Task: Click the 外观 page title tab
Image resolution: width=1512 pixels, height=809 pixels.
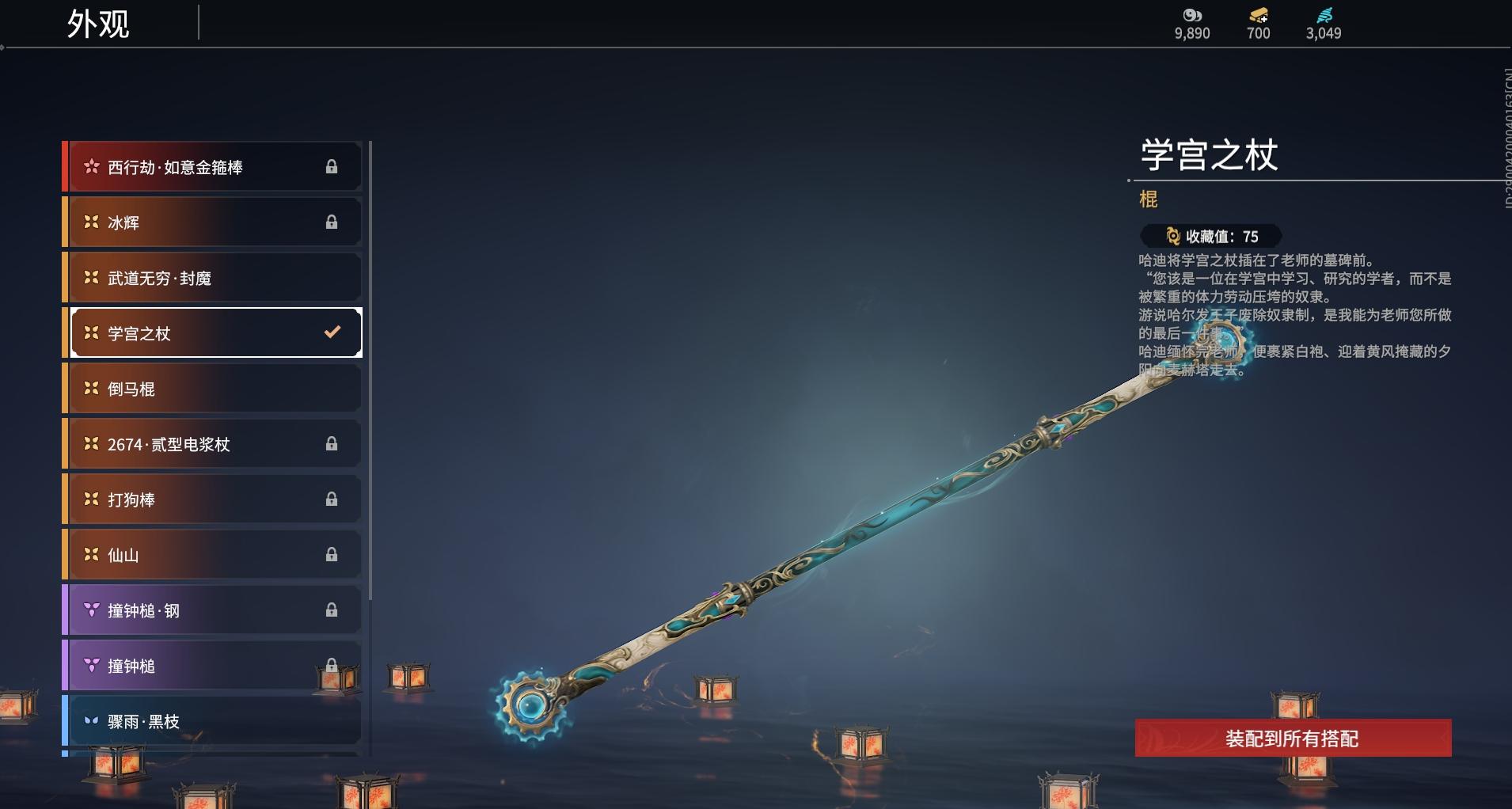Action: tap(98, 24)
